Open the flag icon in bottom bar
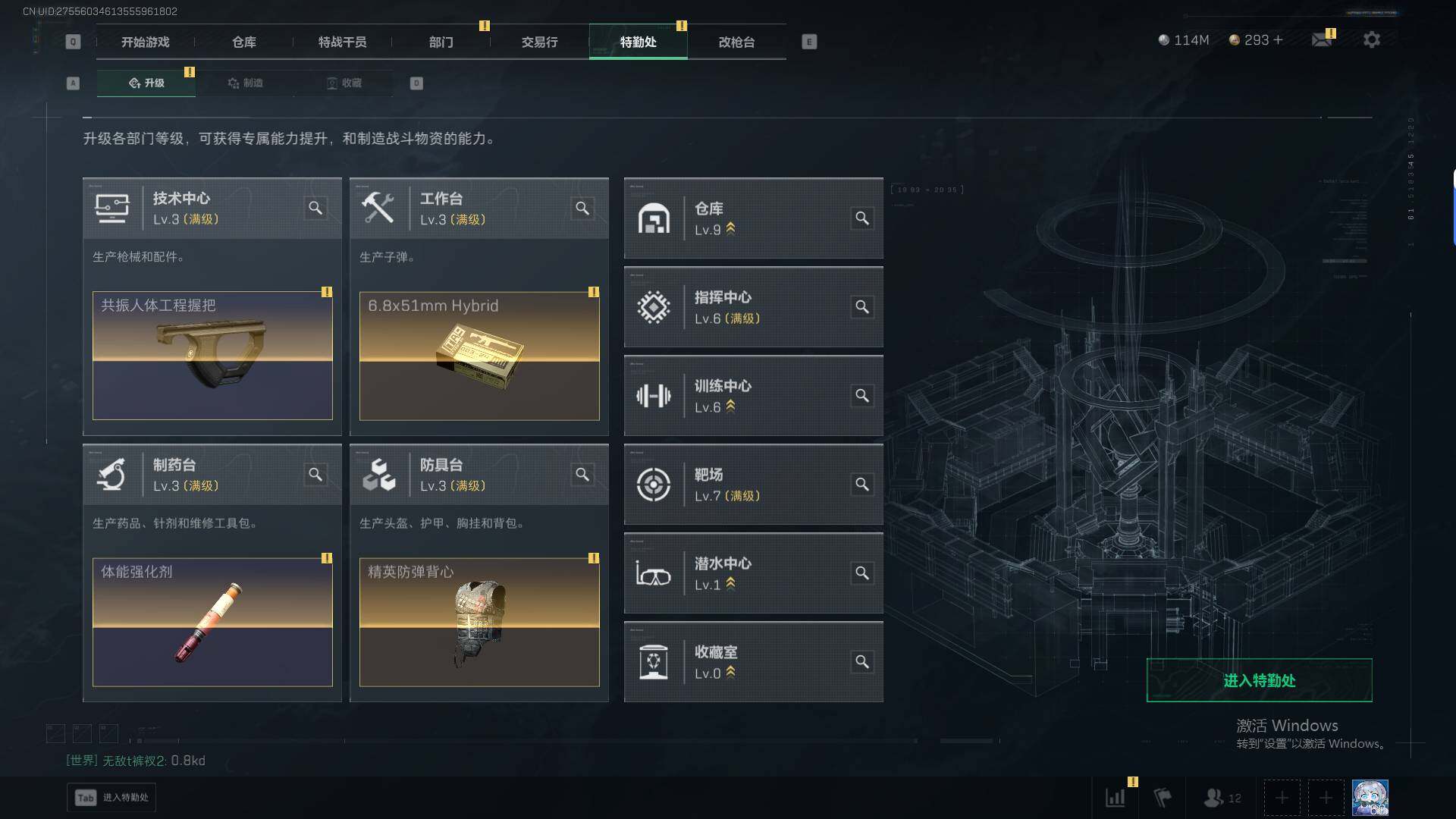 click(1163, 798)
